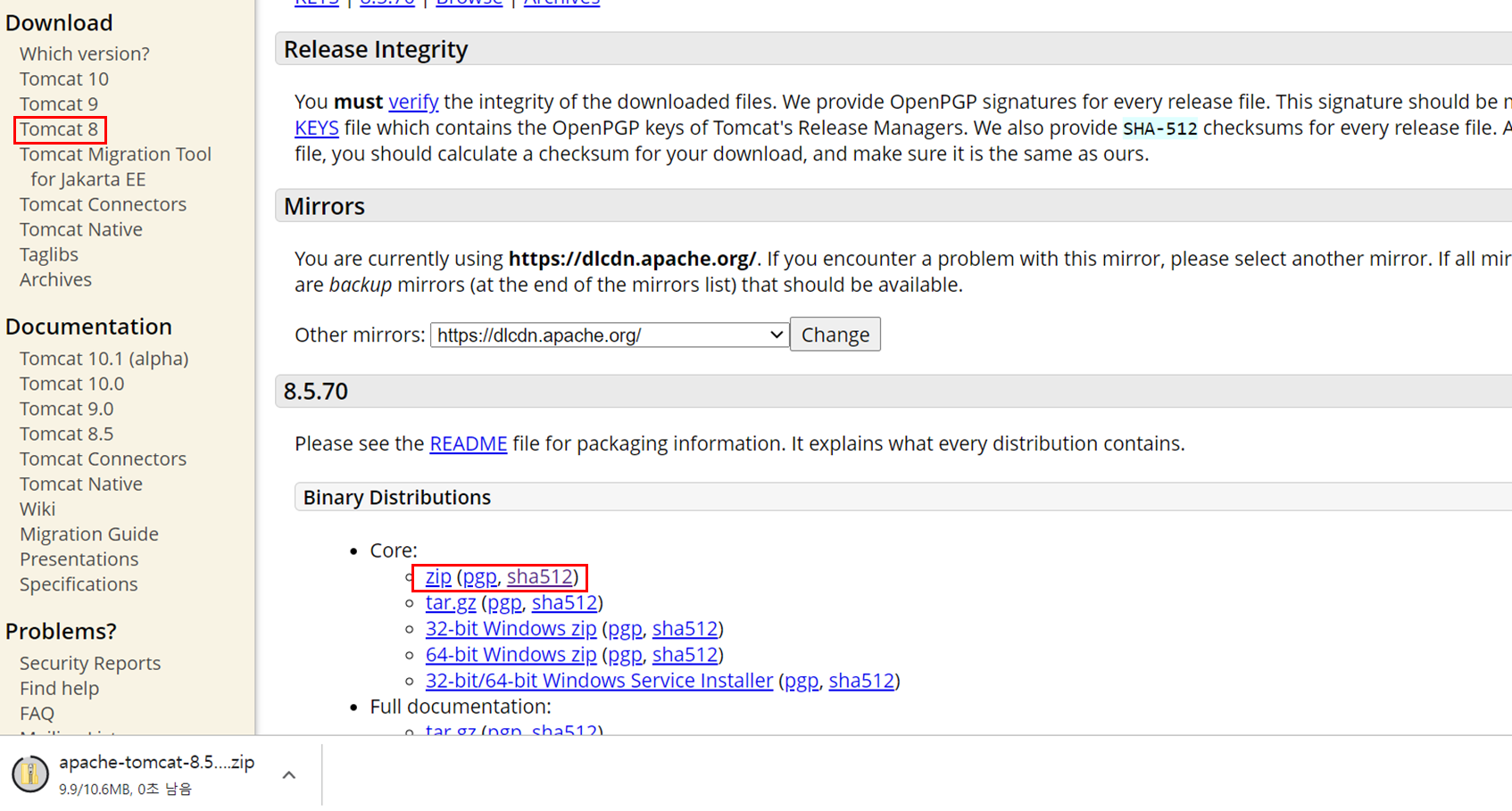Click the Change mirror button
The image size is (1512, 811).
point(835,335)
